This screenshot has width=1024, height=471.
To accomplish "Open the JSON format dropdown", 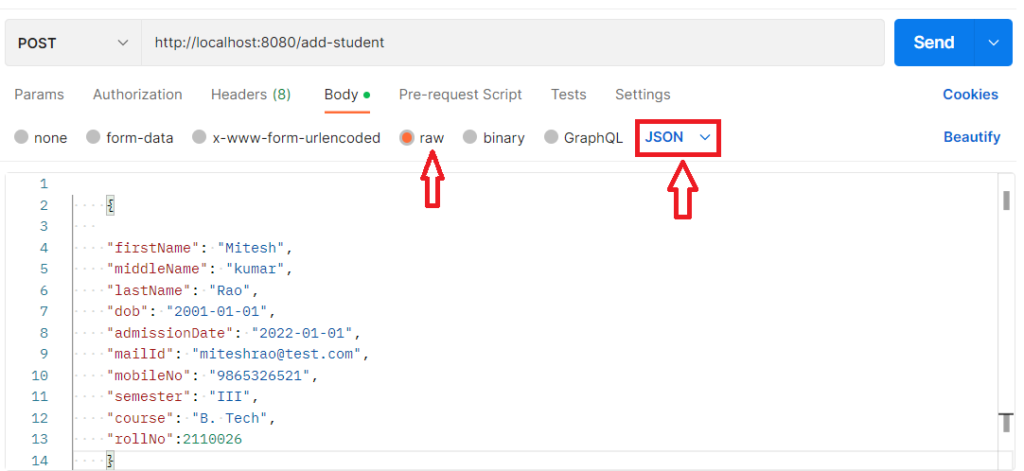I will click(677, 138).
